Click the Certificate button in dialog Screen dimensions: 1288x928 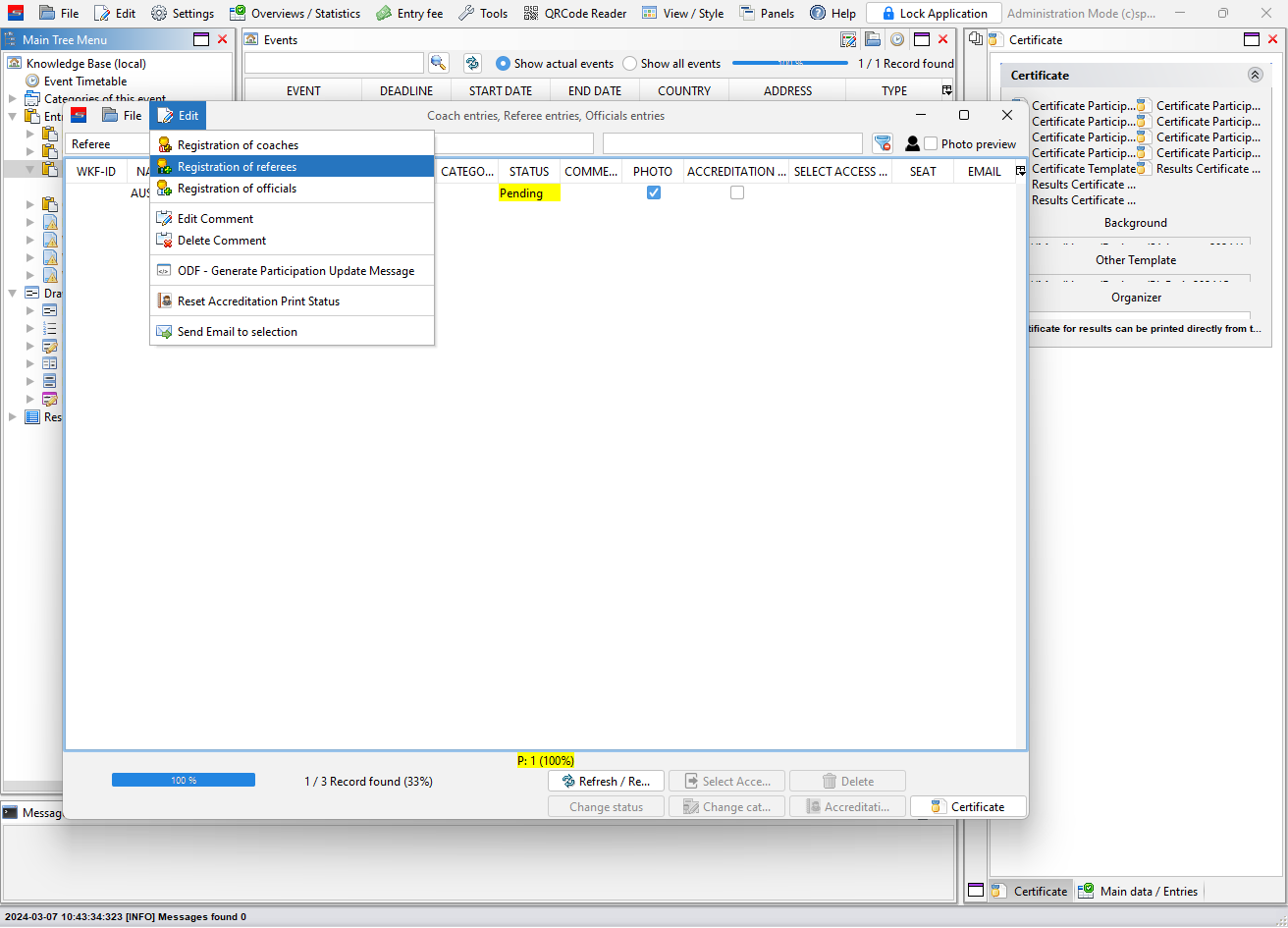pyautogui.click(x=968, y=806)
